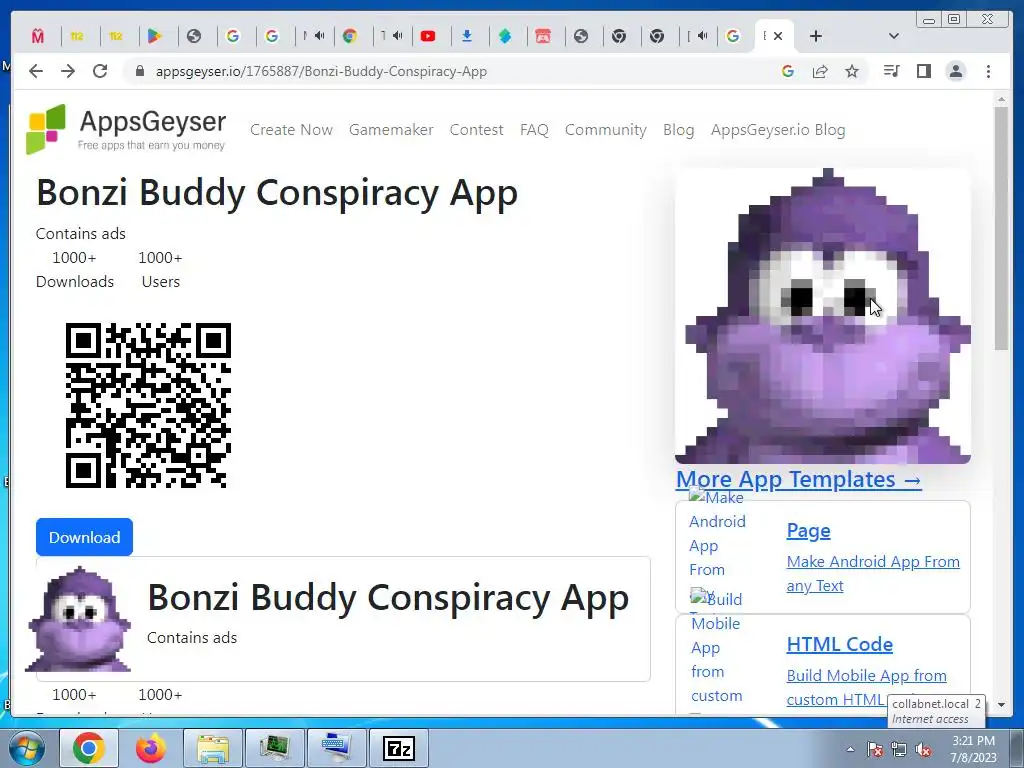Open the Google icon in the address bar

click(x=788, y=71)
